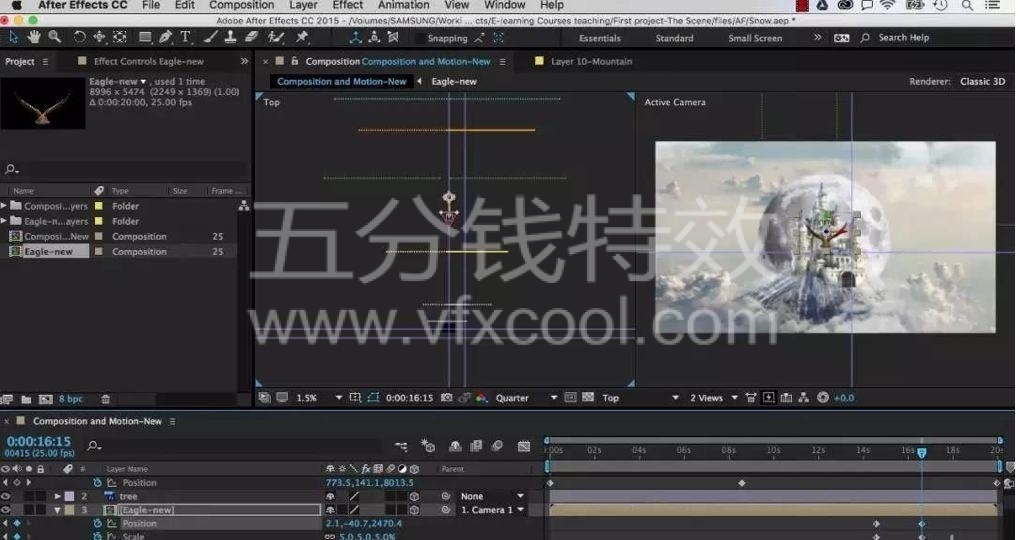
Task: Expand the Eagle-n...ayers folder
Action: point(4,221)
